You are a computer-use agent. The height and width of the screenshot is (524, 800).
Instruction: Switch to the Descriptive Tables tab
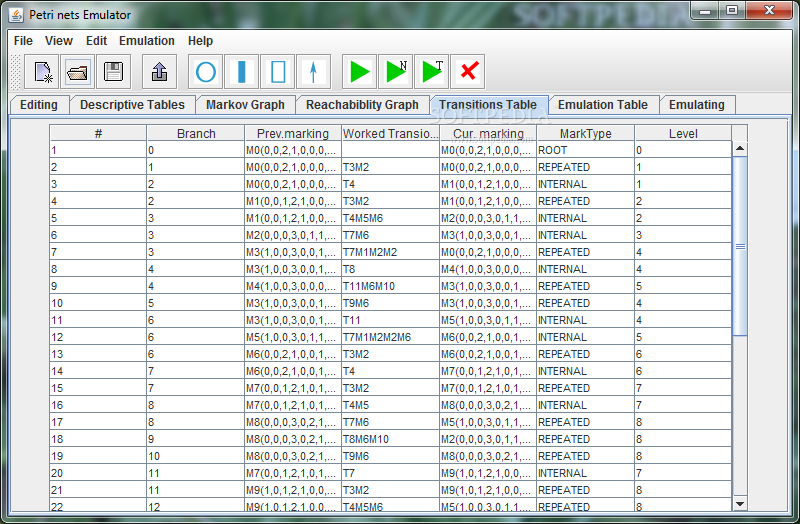[132, 105]
